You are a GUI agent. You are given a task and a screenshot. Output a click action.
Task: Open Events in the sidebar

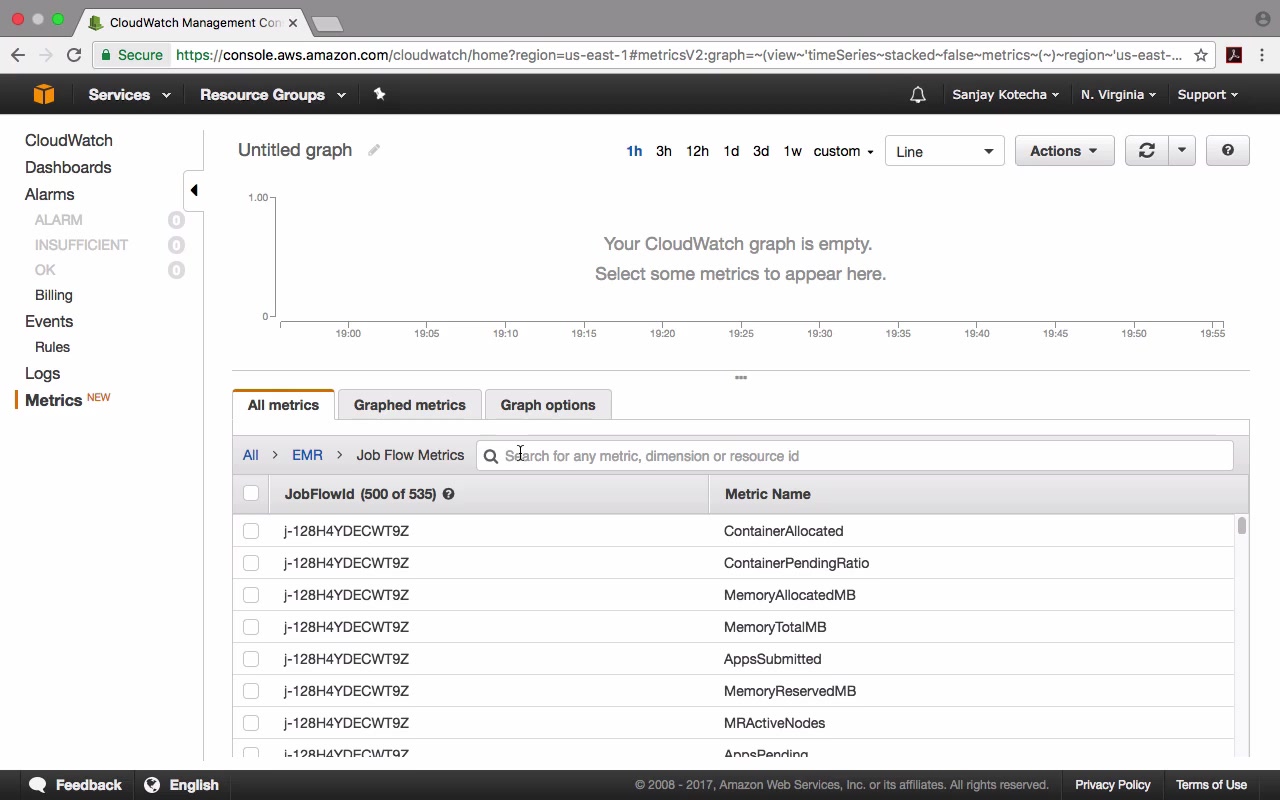pos(49,321)
